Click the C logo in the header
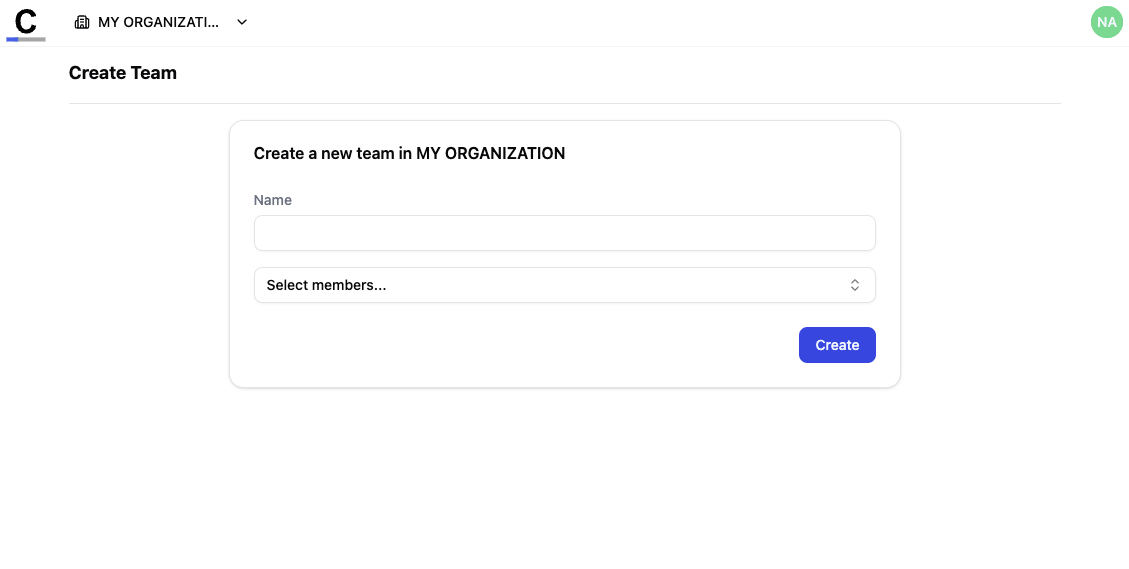 (x=26, y=20)
